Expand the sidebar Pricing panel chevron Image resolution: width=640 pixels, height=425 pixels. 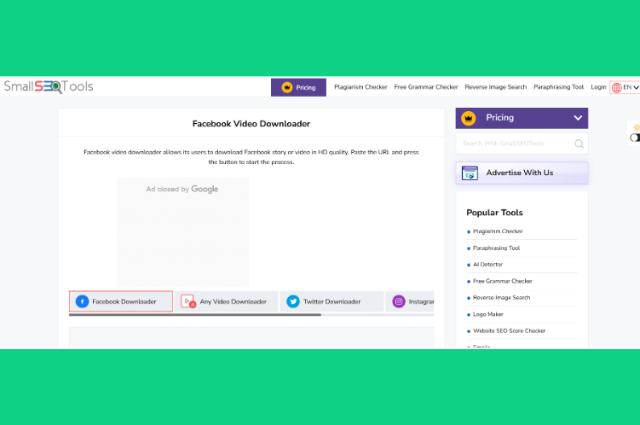tap(578, 118)
